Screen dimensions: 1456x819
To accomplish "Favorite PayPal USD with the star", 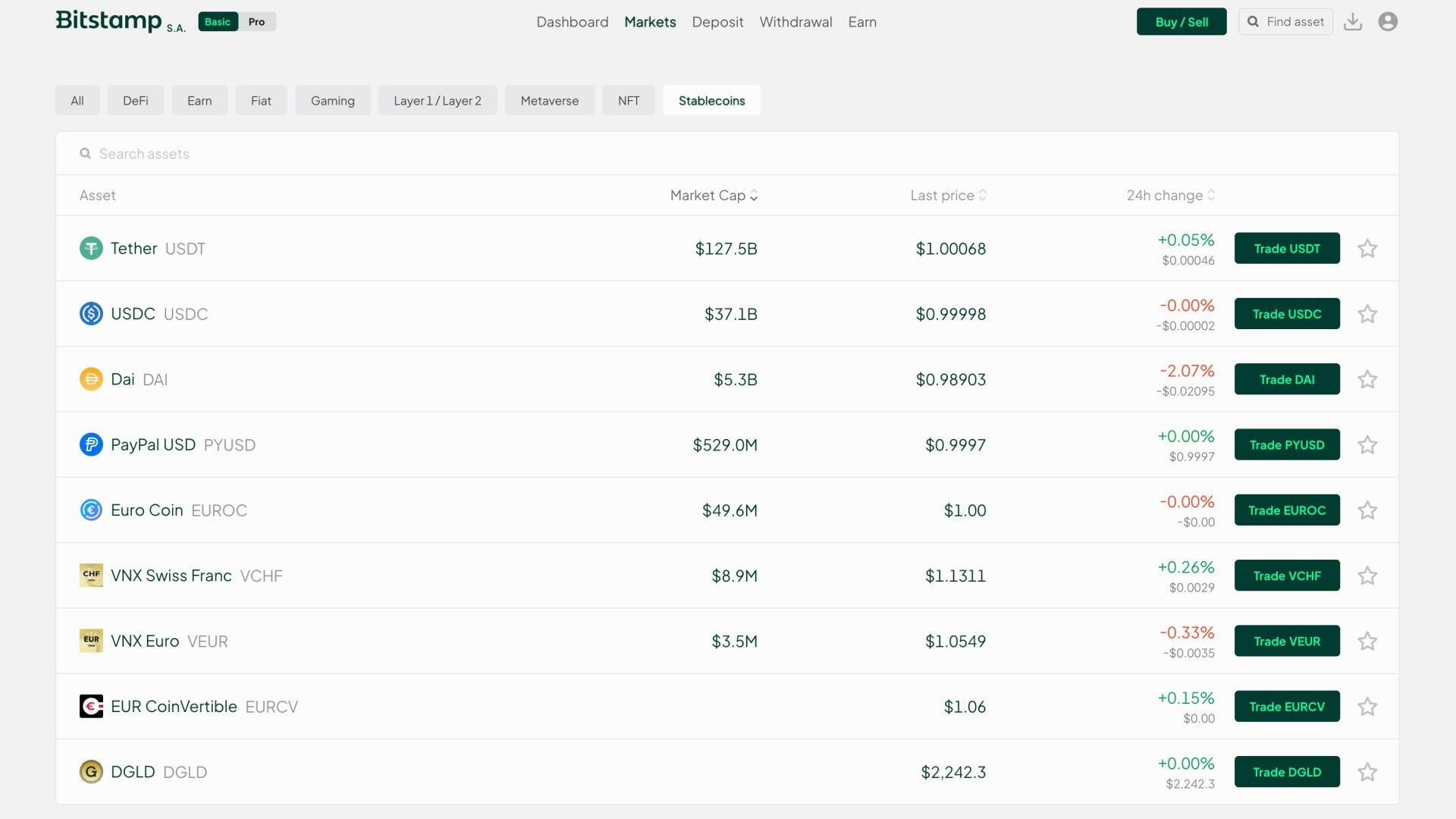I will tap(1367, 444).
